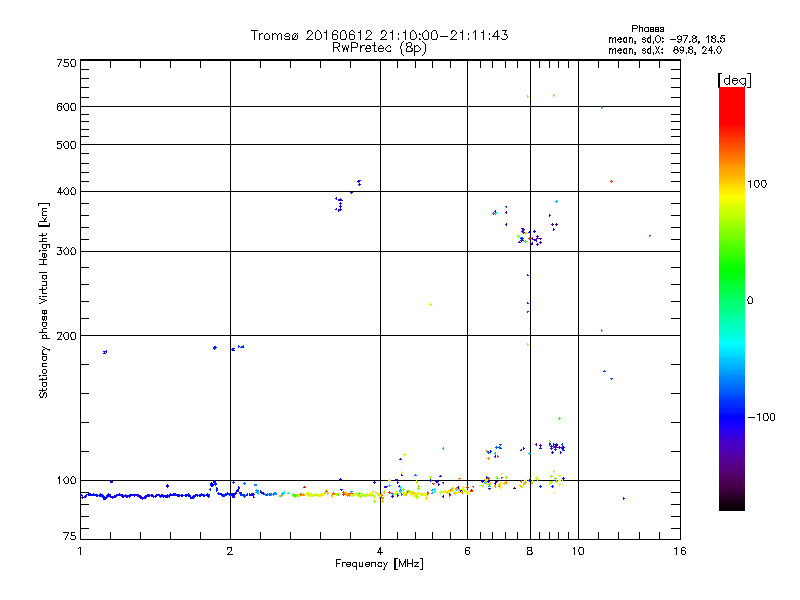Image resolution: width=800 pixels, height=600 pixels.
Task: Click the y-axis tick label '400'
Action: pos(66,191)
